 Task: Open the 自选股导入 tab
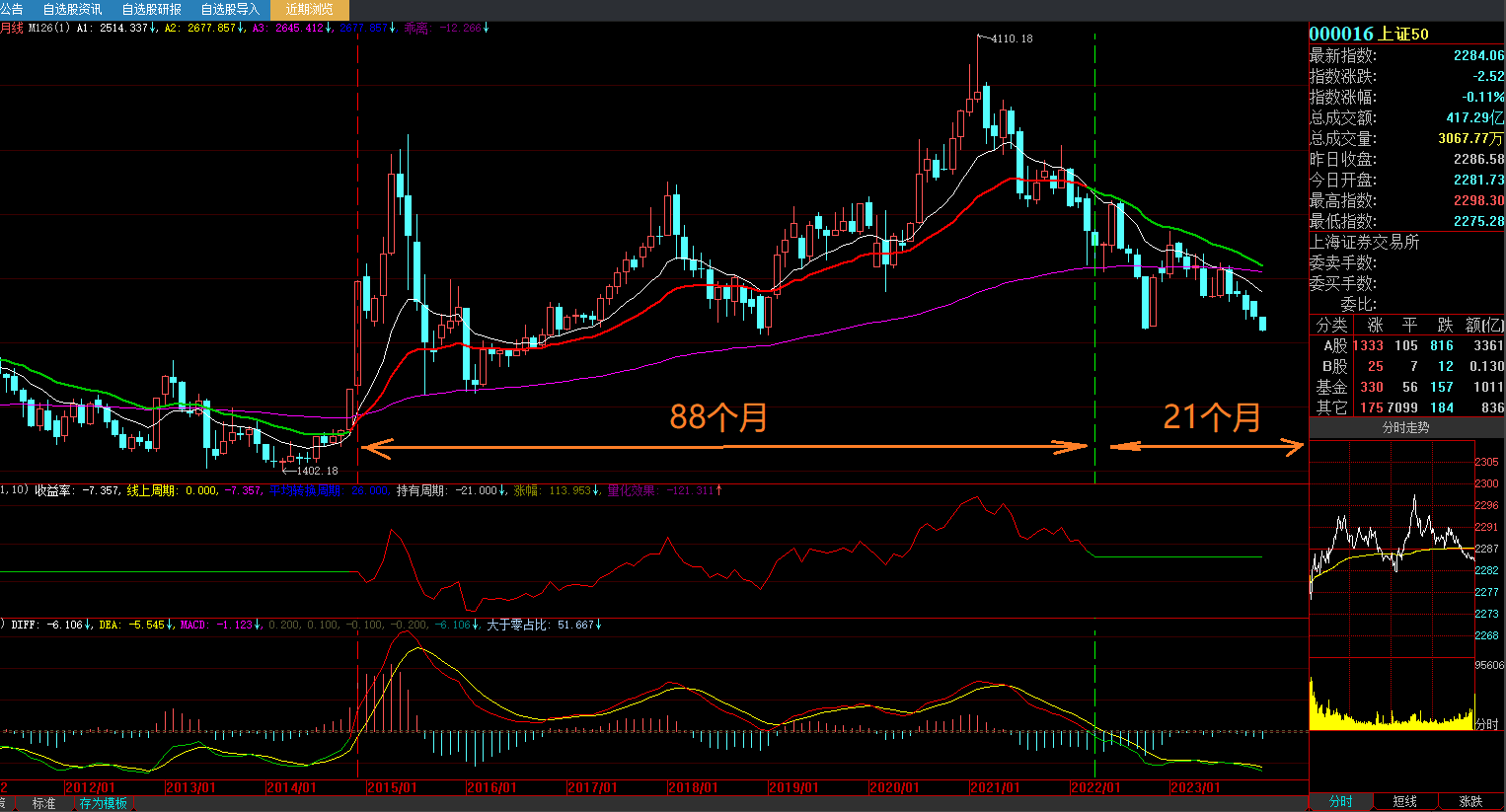[230, 9]
